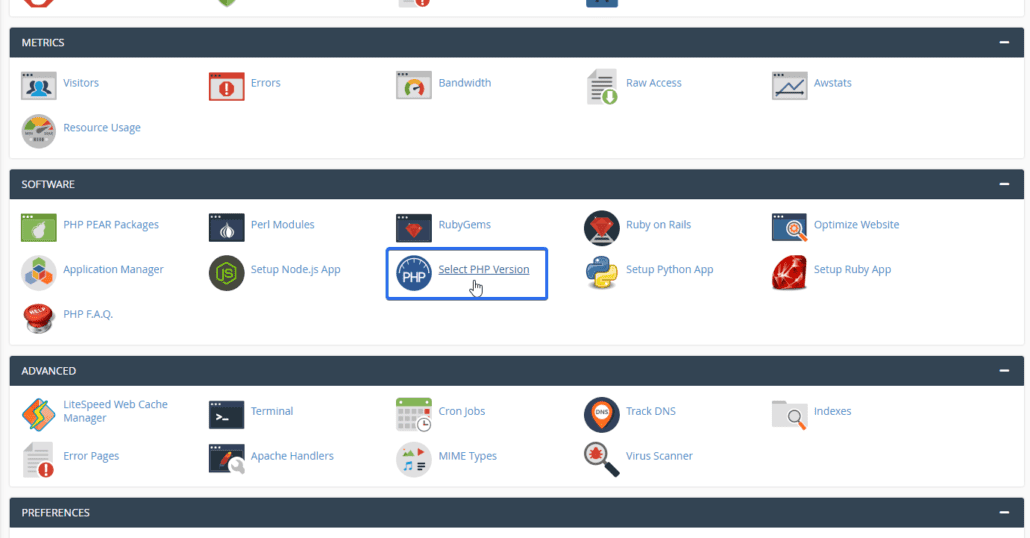Open the Visitors link
The width and height of the screenshot is (1030, 538).
[81, 83]
